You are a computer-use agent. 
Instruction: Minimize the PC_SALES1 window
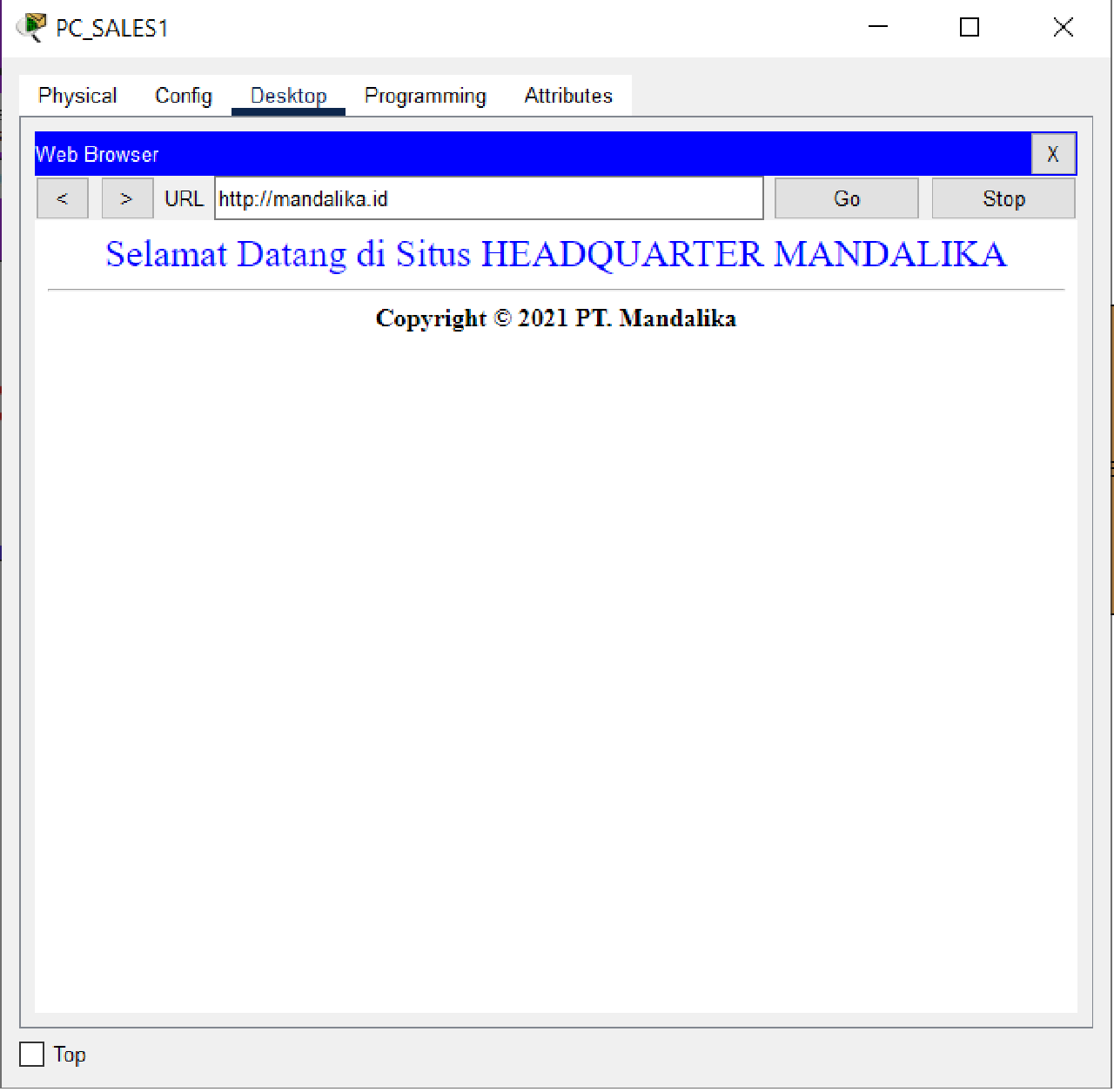point(877,27)
